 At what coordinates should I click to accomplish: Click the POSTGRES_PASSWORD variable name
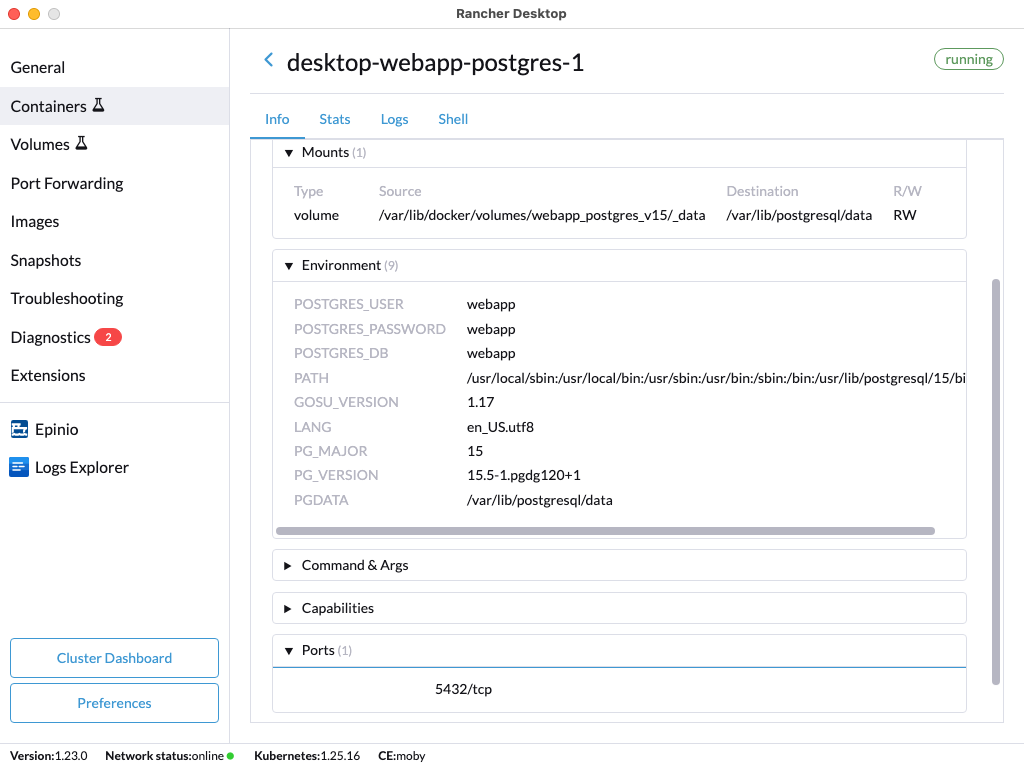[370, 329]
